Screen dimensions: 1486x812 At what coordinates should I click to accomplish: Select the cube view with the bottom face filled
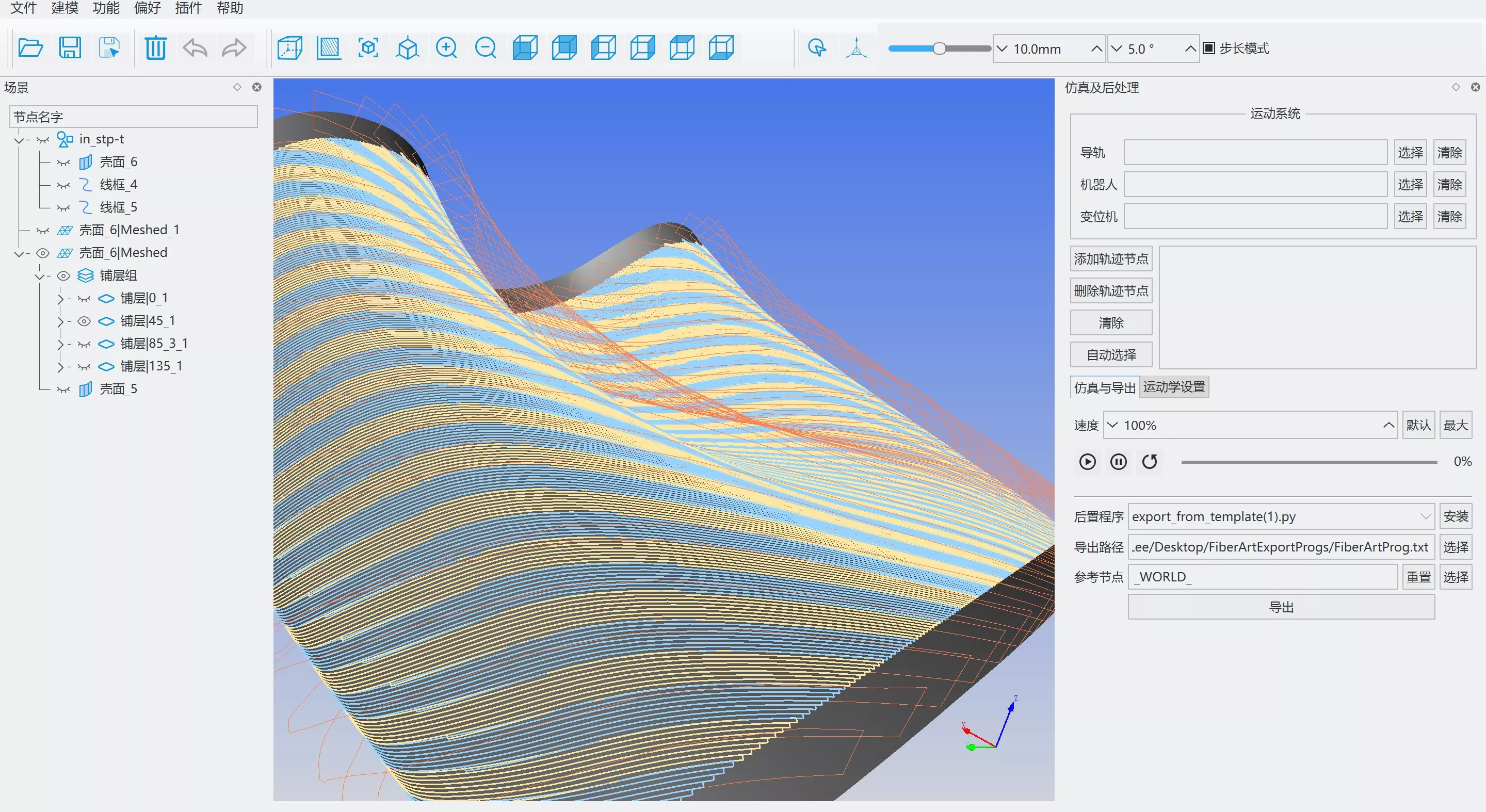[x=721, y=48]
